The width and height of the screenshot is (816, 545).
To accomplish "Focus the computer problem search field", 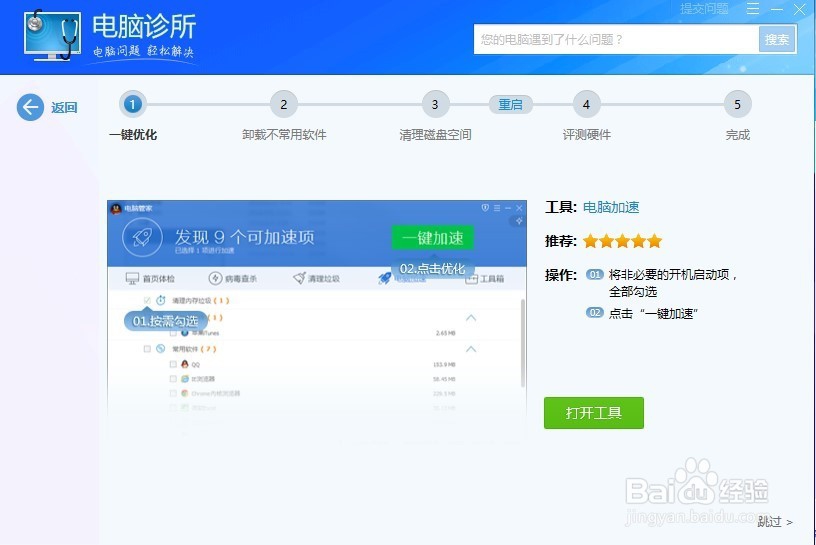I will coord(616,40).
